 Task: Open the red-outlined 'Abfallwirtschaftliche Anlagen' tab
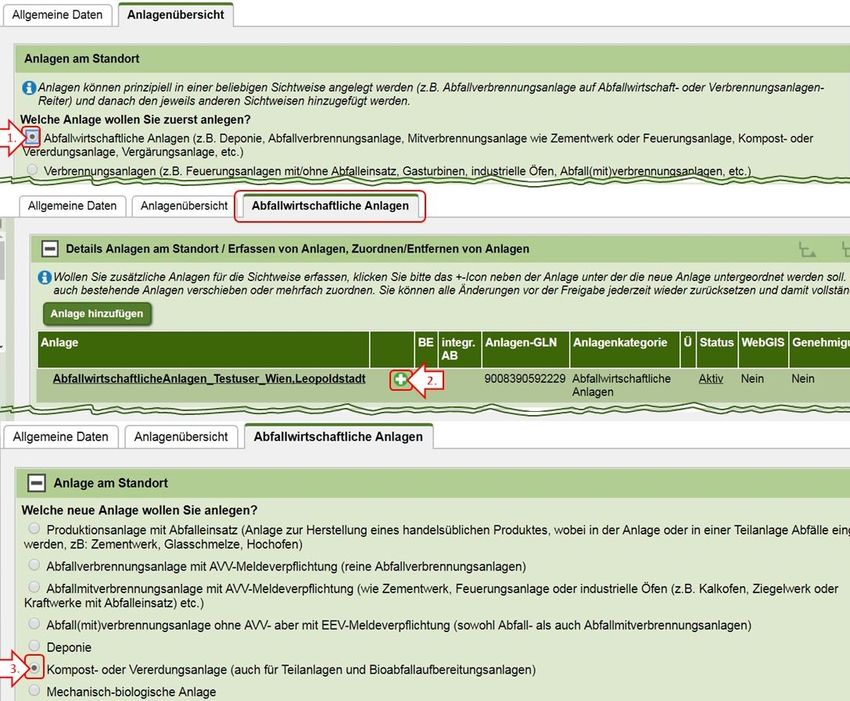(x=330, y=207)
